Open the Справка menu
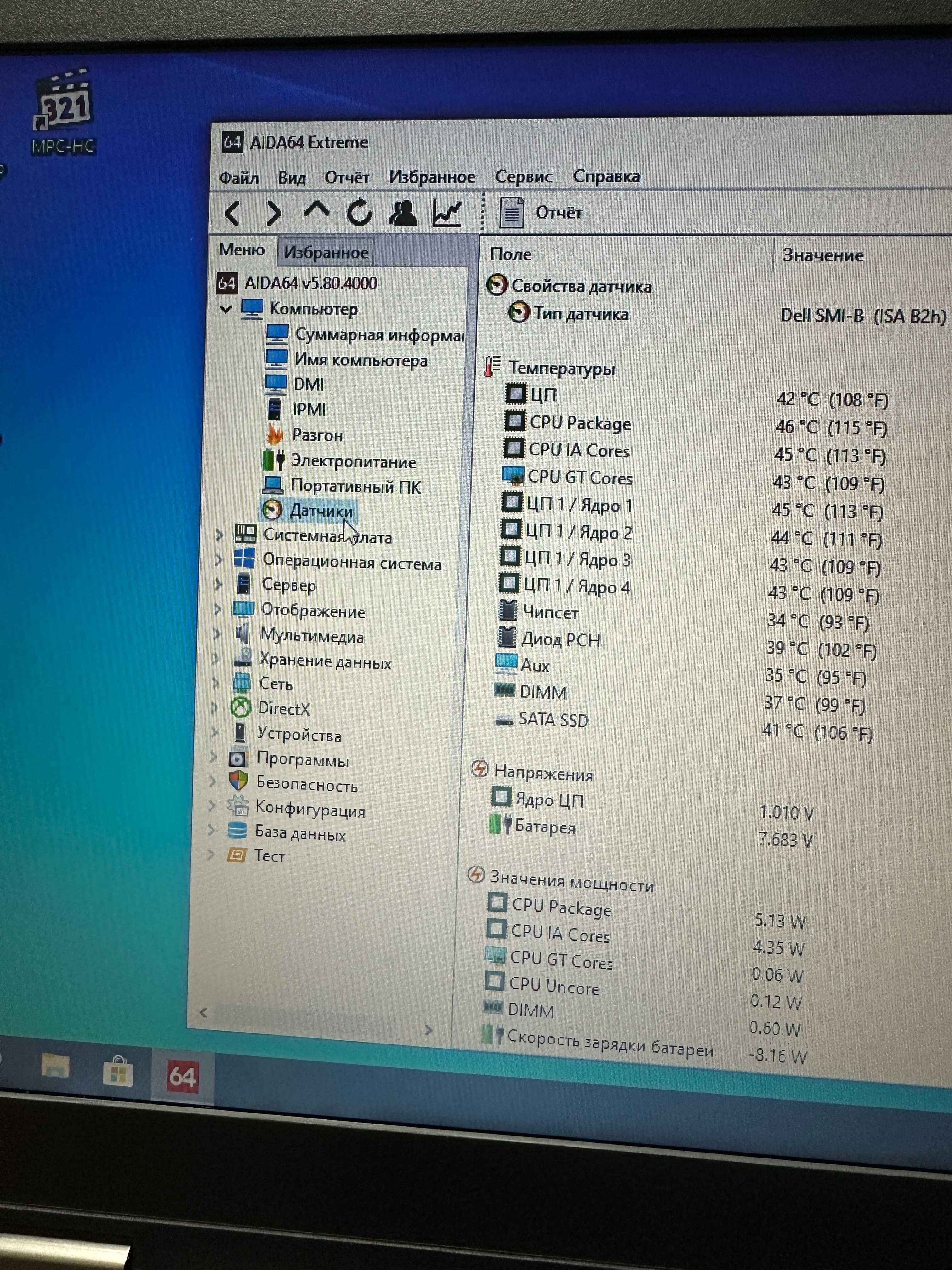The height and width of the screenshot is (1270, 952). [607, 176]
